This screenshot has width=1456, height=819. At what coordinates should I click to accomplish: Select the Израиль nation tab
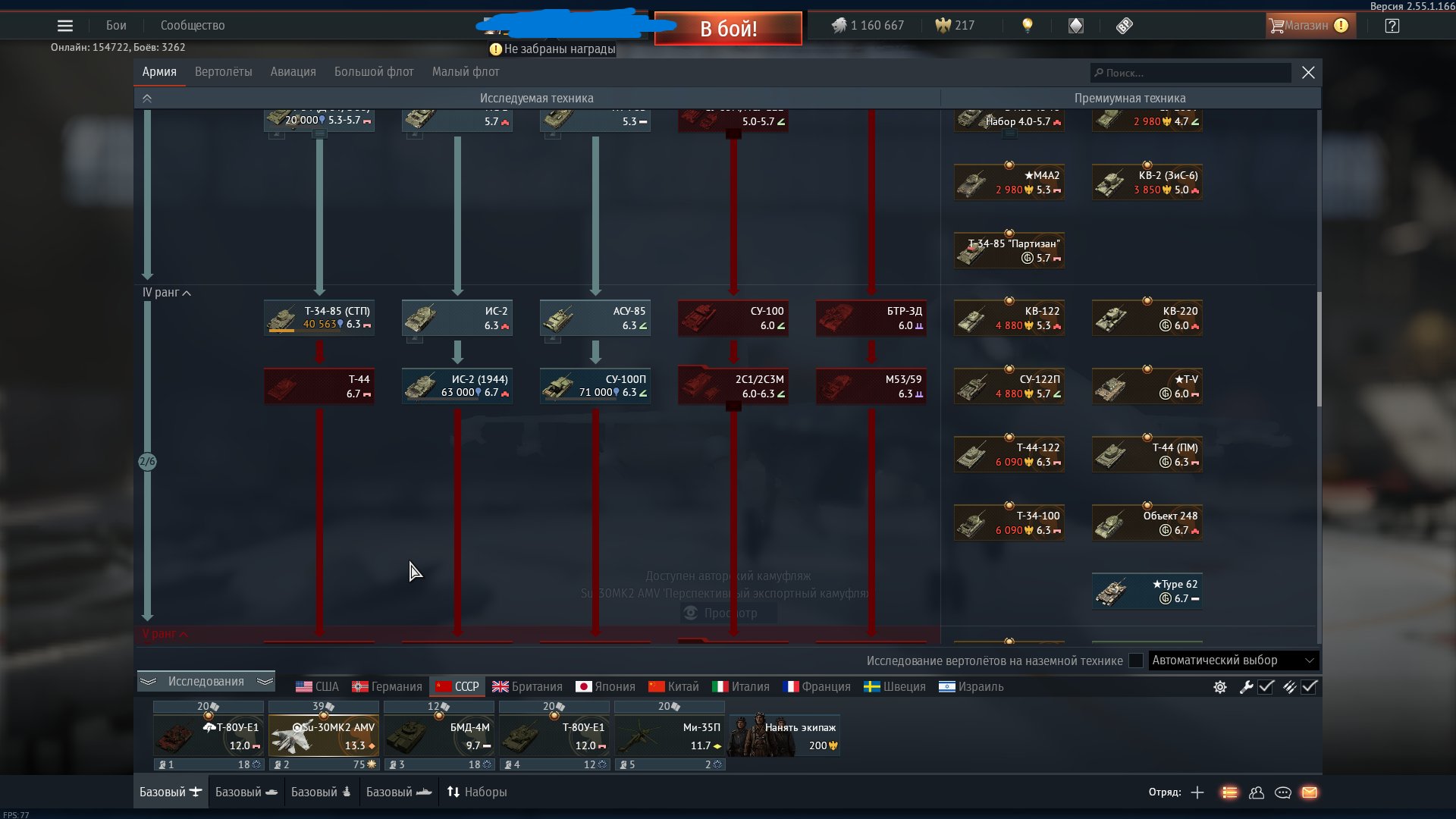click(971, 687)
